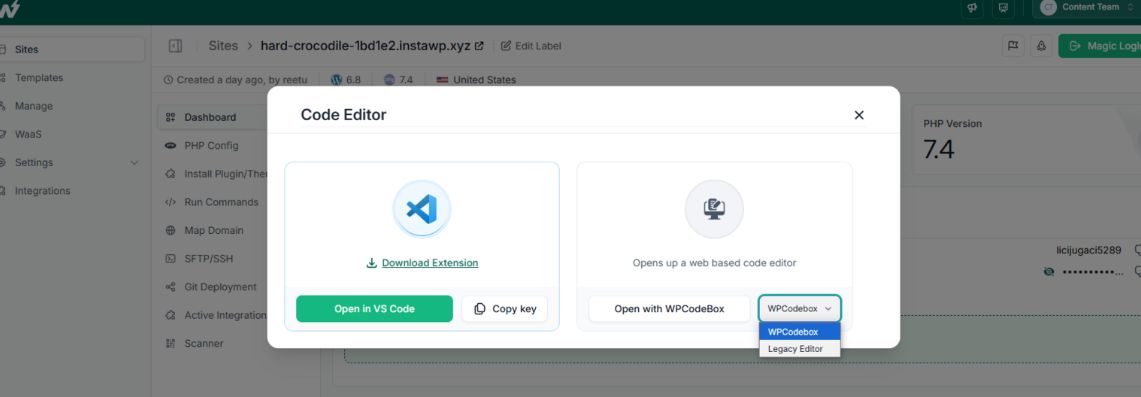Click Dashboard grid icon
This screenshot has width=1141, height=397.
170,117
